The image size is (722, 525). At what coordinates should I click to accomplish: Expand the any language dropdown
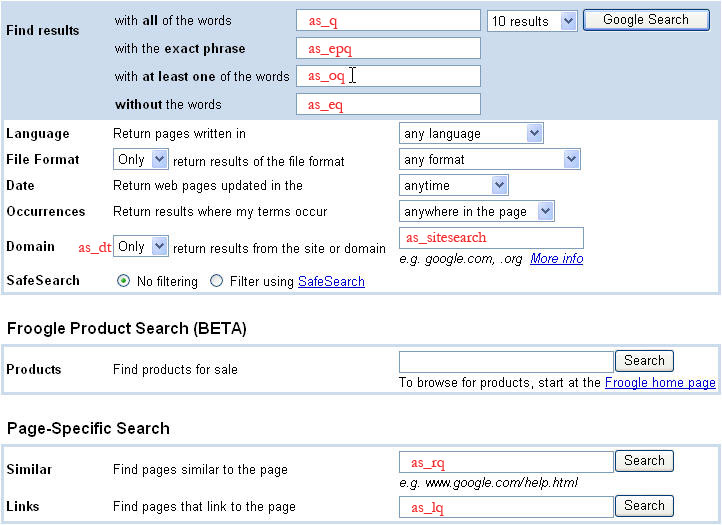coord(471,133)
